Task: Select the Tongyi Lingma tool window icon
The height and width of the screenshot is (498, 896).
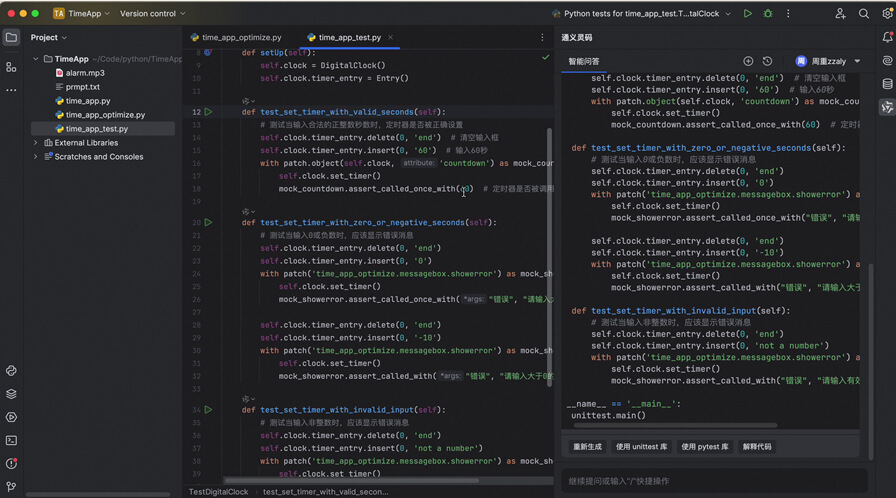Action: 887,107
